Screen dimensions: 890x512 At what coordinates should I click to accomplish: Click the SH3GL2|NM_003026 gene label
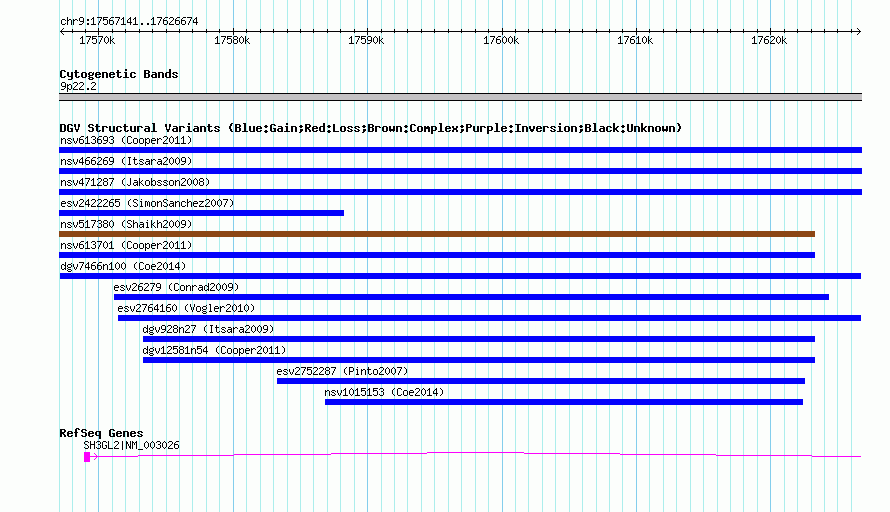tap(131, 446)
